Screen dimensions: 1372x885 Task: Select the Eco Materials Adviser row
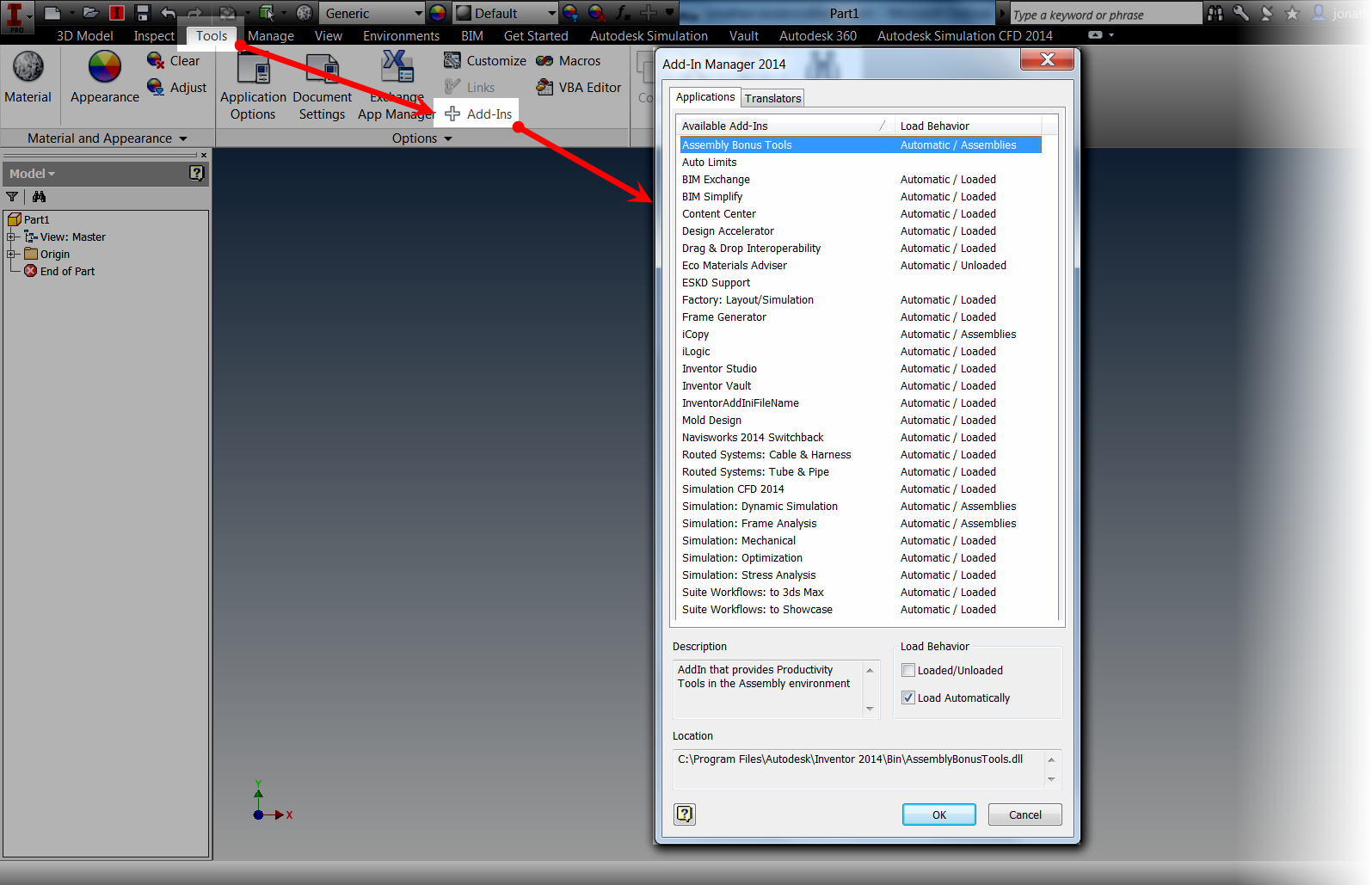pos(860,265)
